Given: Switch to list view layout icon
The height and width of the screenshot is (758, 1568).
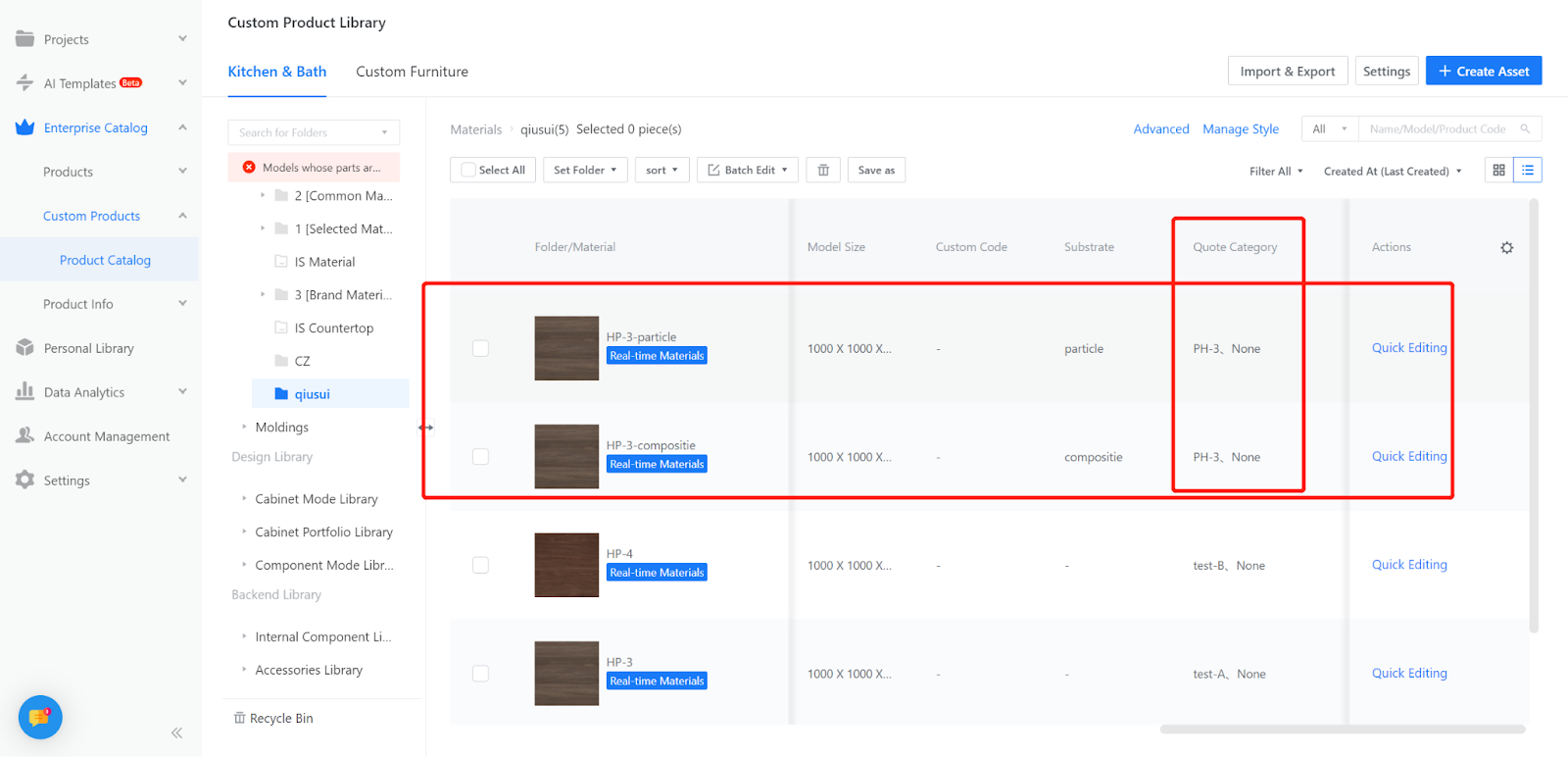Looking at the screenshot, I should pyautogui.click(x=1527, y=171).
